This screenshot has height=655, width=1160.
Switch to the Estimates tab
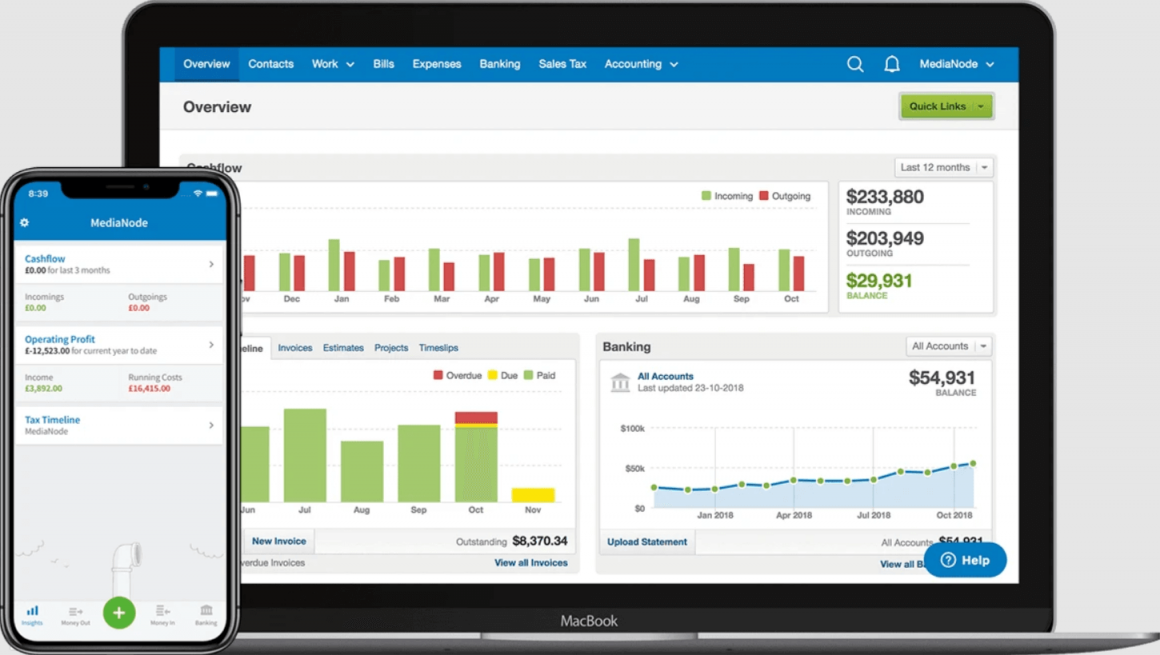tap(343, 347)
